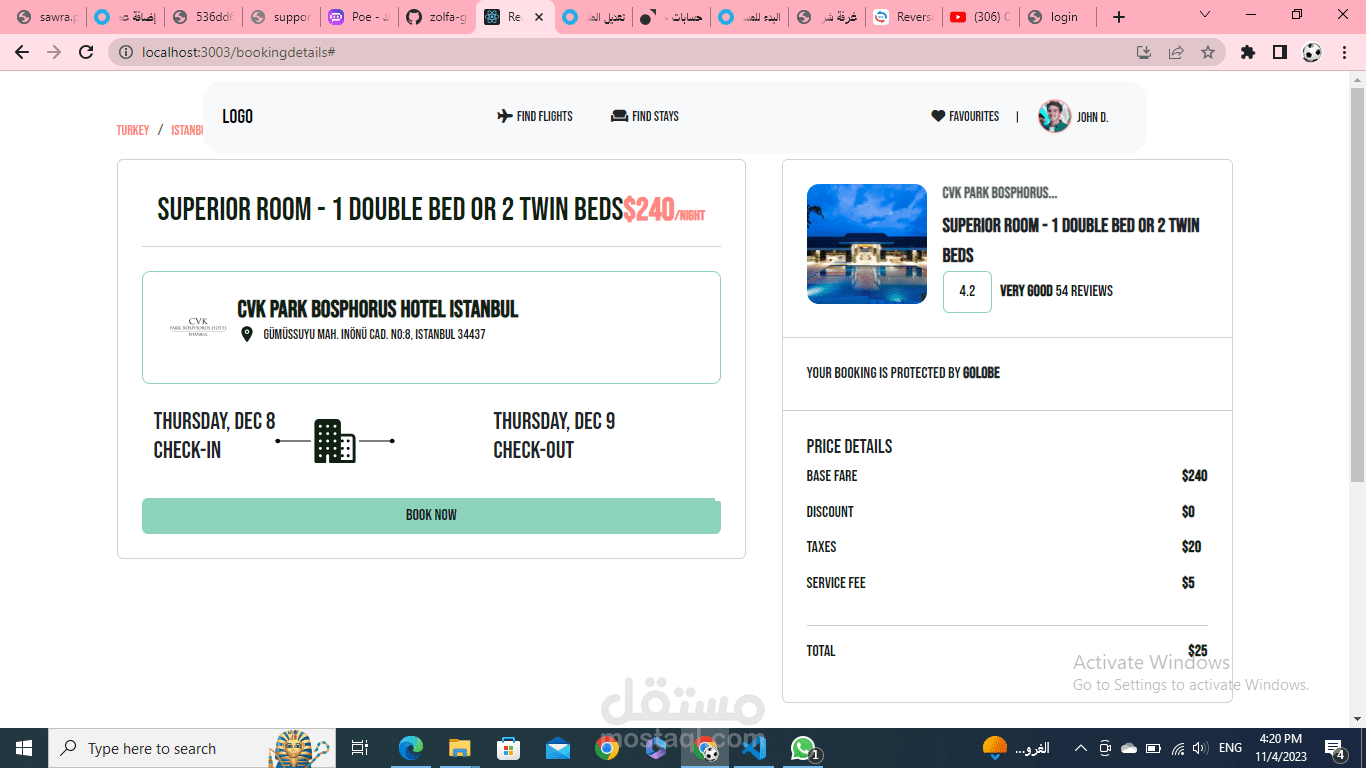1366x768 pixels.
Task: Click the Total $25 value
Action: point(1197,651)
